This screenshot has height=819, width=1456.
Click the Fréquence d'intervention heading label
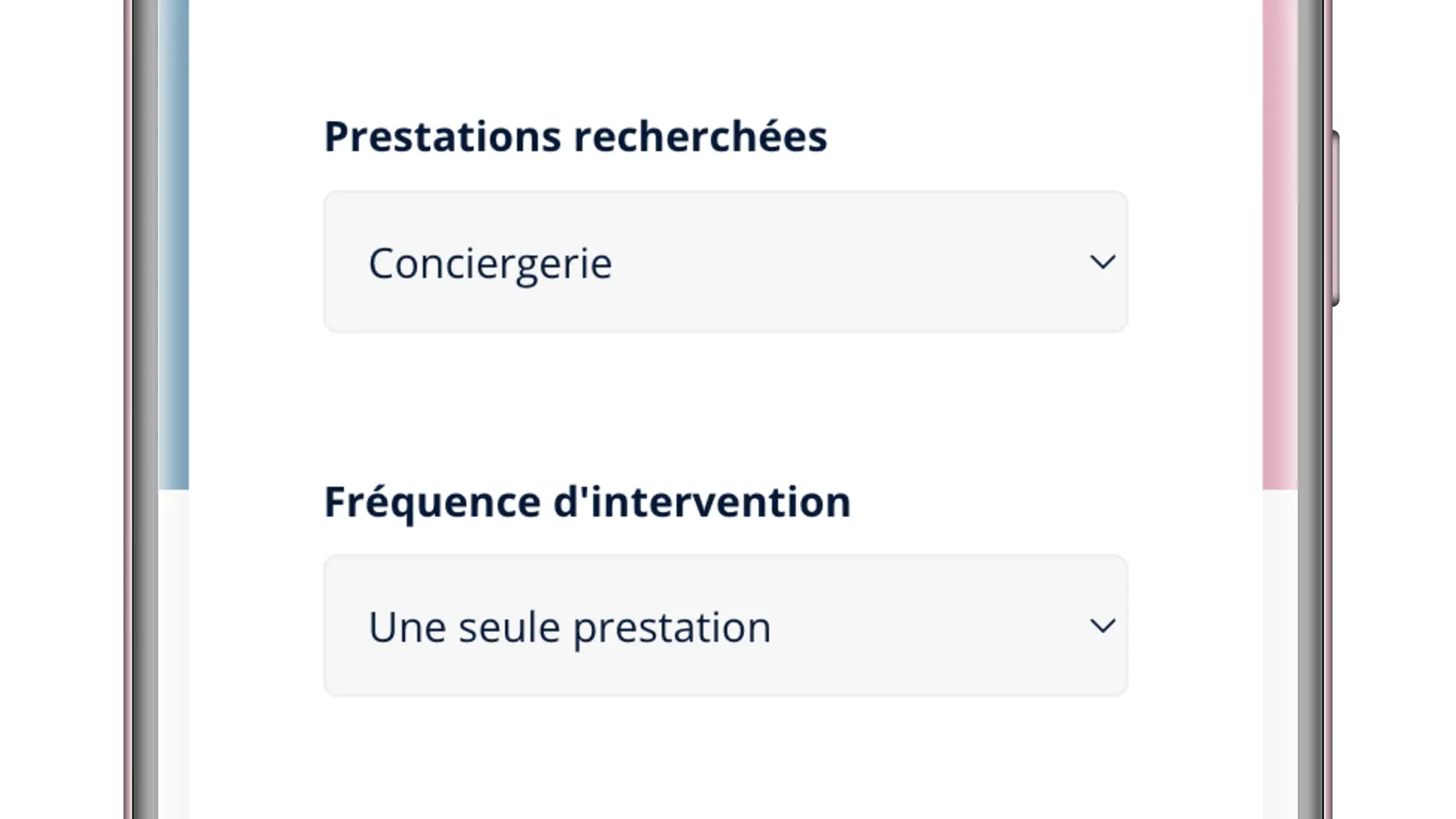tap(586, 502)
